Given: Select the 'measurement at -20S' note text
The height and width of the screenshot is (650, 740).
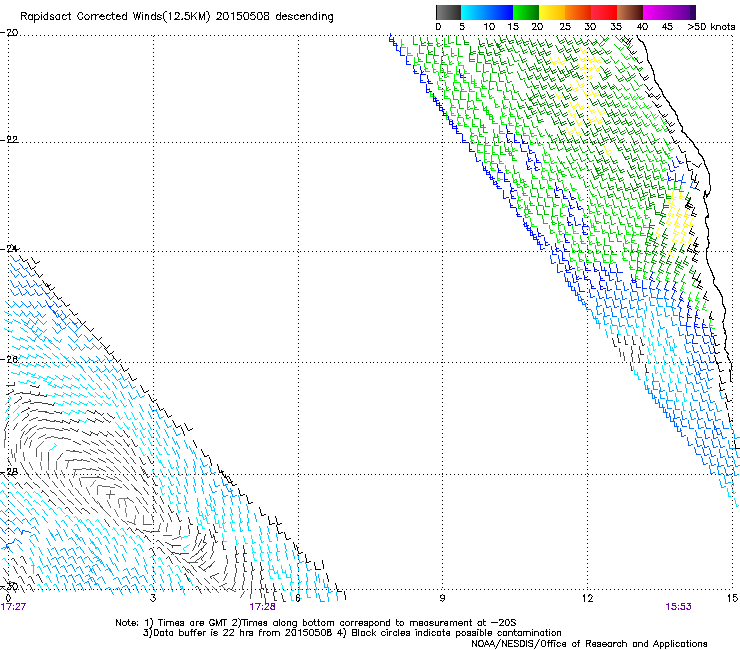Looking at the screenshot, I should pos(462,623).
